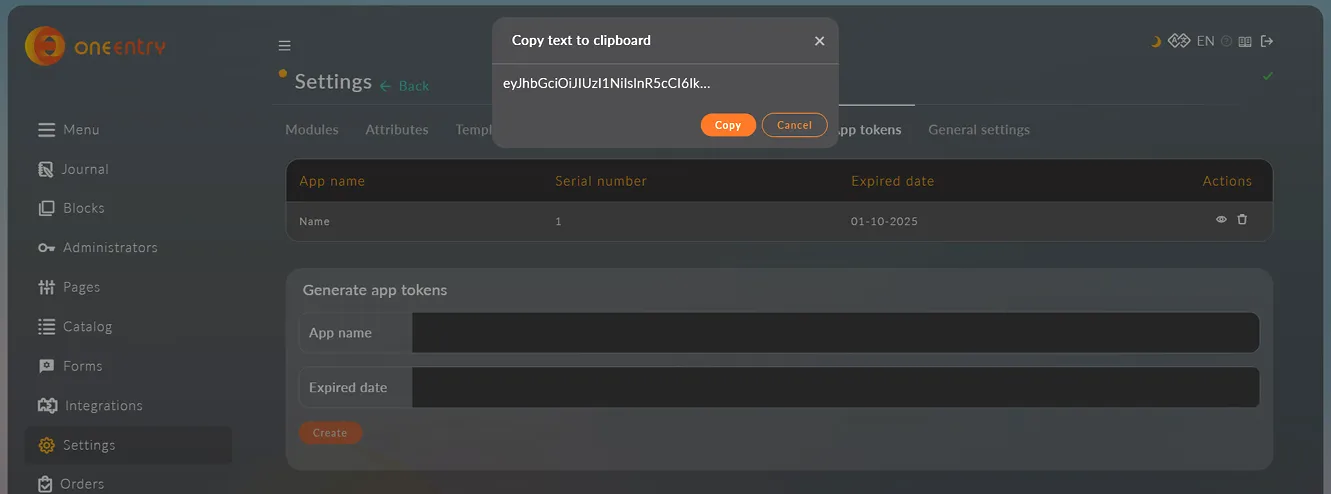1331x494 pixels.
Task: Click the Journal sidebar icon
Action: tap(46, 169)
